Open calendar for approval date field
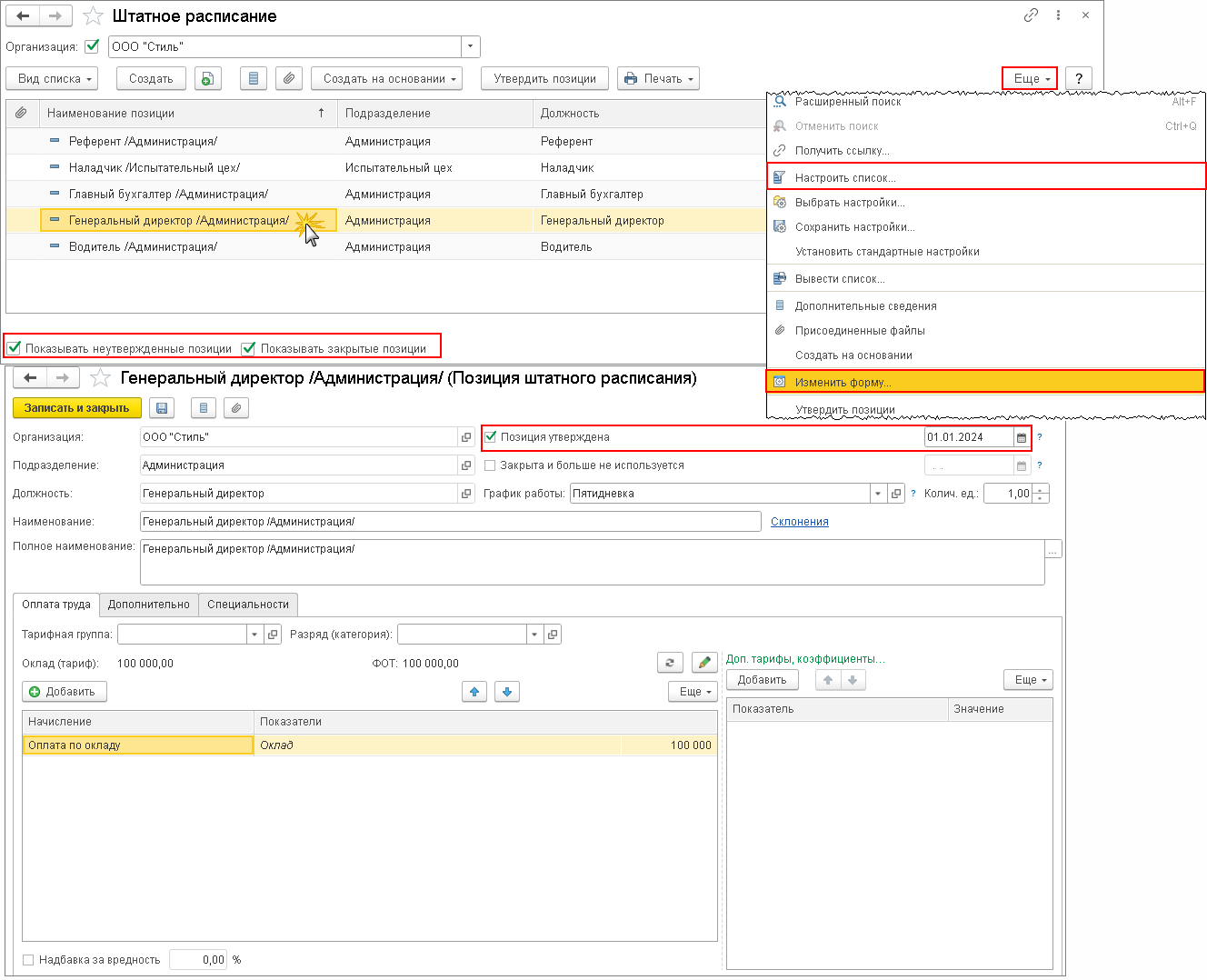This screenshot has height=980, width=1207. pos(1022,437)
